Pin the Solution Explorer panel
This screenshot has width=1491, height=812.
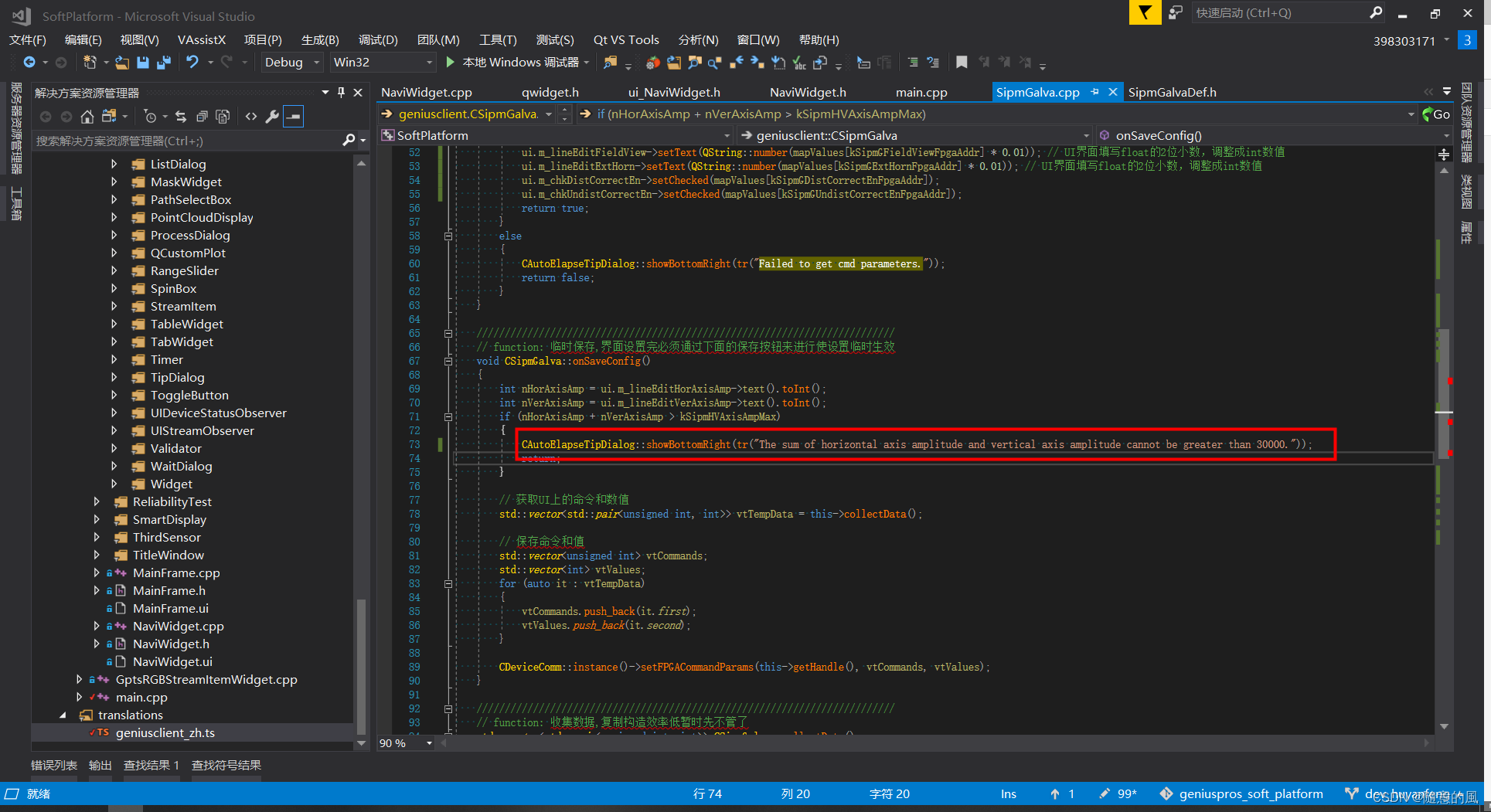pyautogui.click(x=341, y=93)
